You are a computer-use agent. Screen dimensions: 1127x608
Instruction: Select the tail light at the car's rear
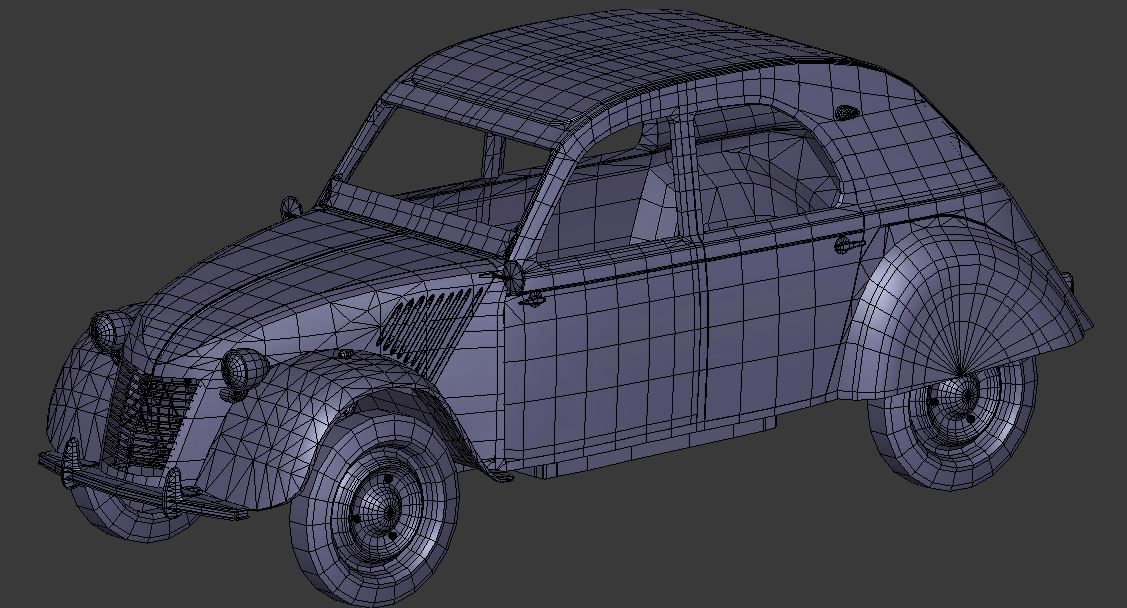coord(1069,281)
